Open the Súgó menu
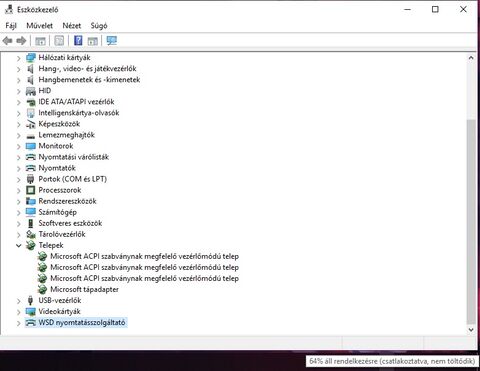 tap(99, 26)
